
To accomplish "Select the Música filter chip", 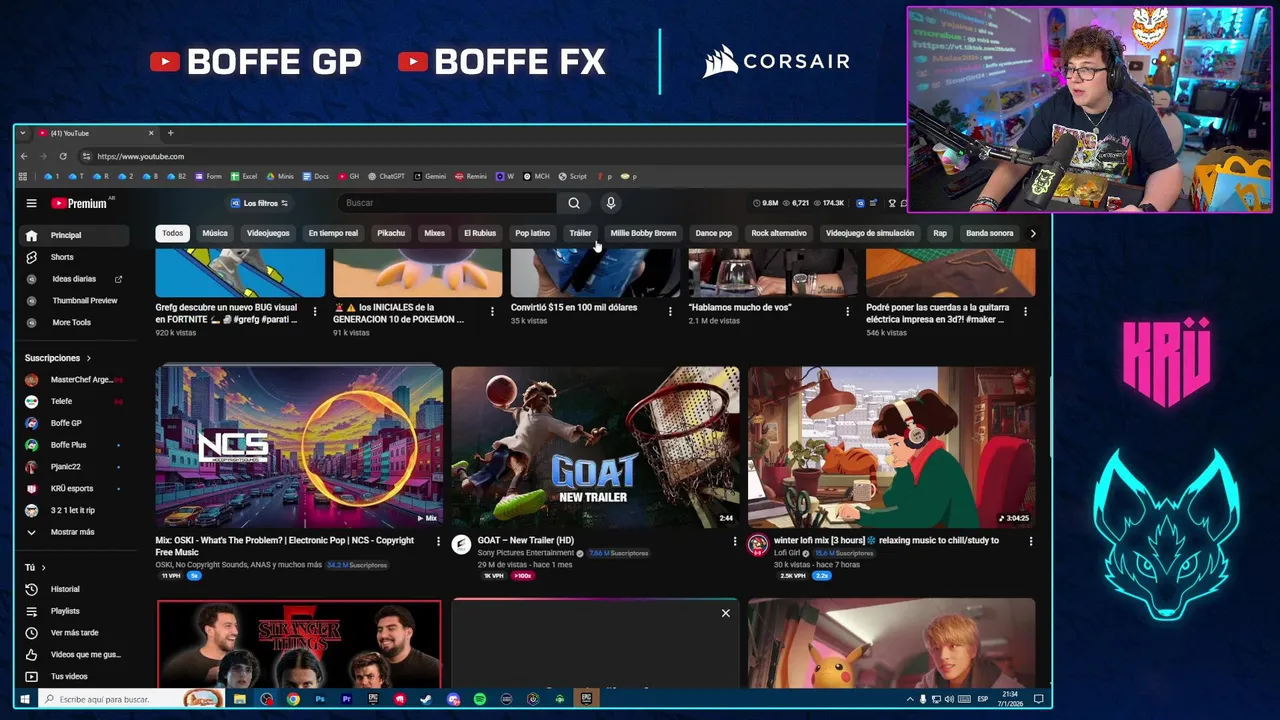I will (215, 233).
